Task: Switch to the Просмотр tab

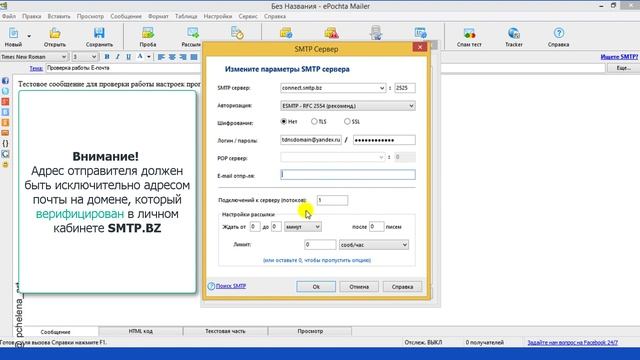Action: (x=310, y=331)
